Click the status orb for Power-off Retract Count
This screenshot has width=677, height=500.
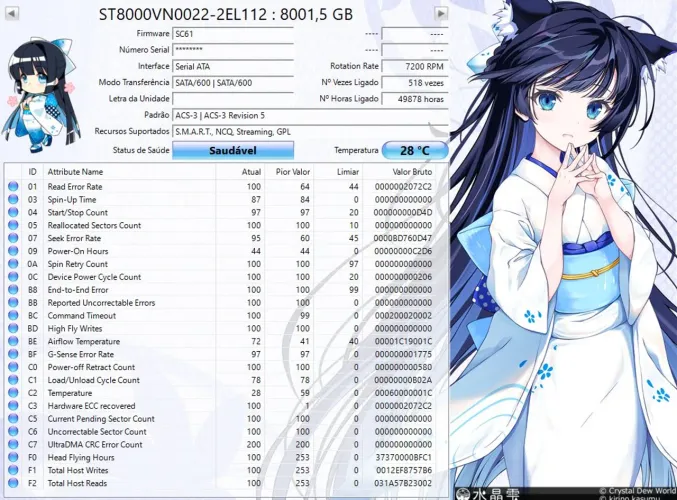(13, 367)
